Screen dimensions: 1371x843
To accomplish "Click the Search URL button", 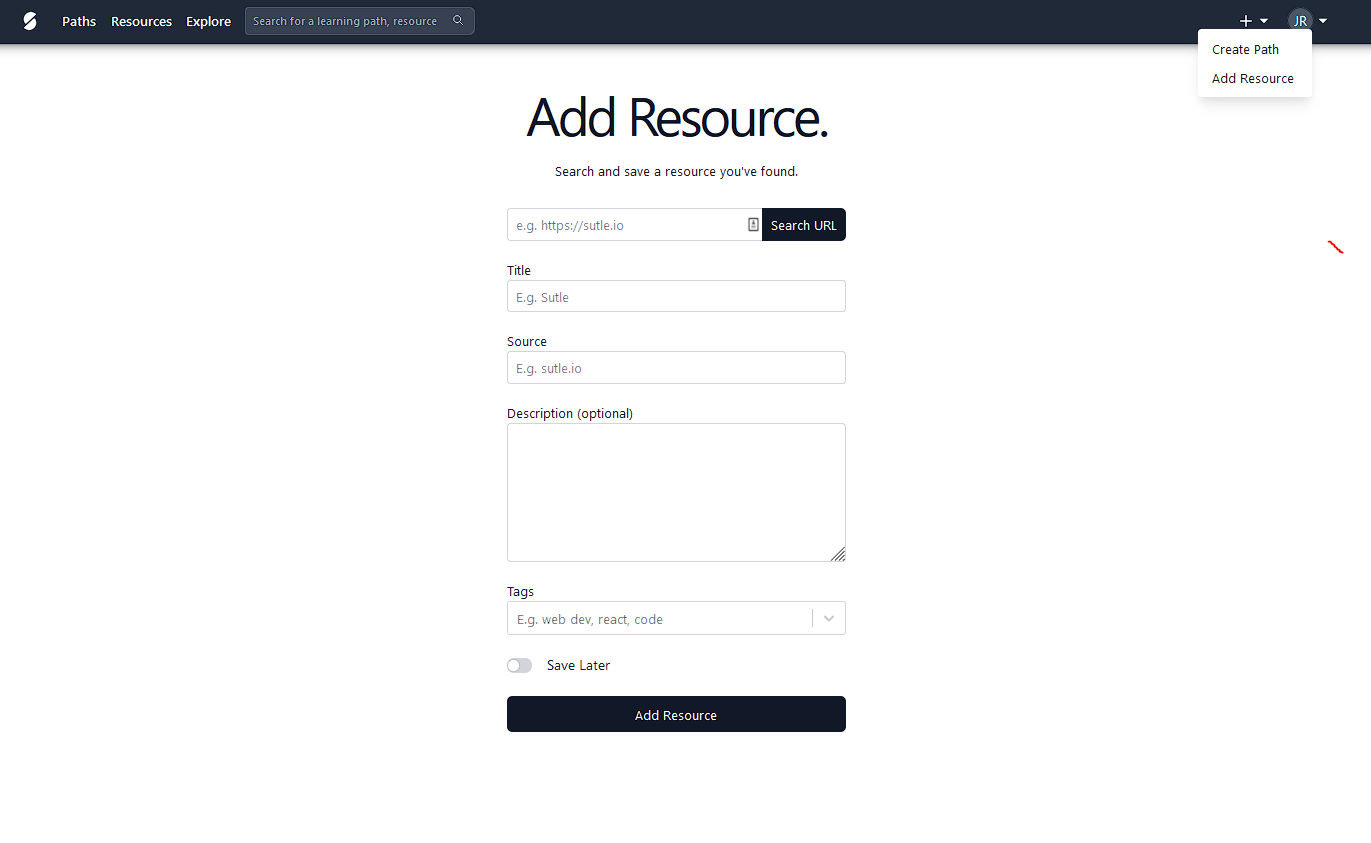I will (x=803, y=224).
